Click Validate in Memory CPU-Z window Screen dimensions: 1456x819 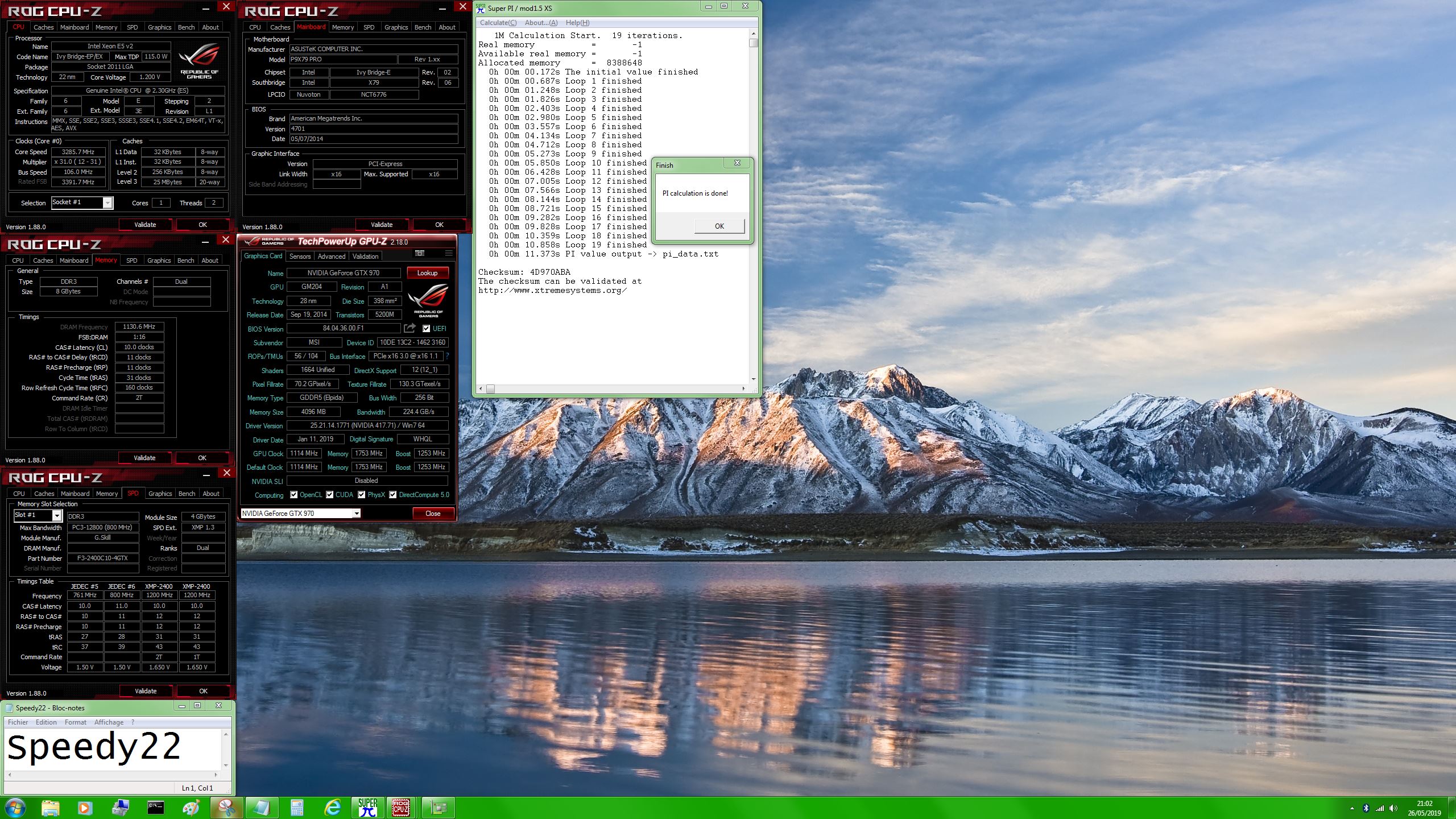(144, 458)
